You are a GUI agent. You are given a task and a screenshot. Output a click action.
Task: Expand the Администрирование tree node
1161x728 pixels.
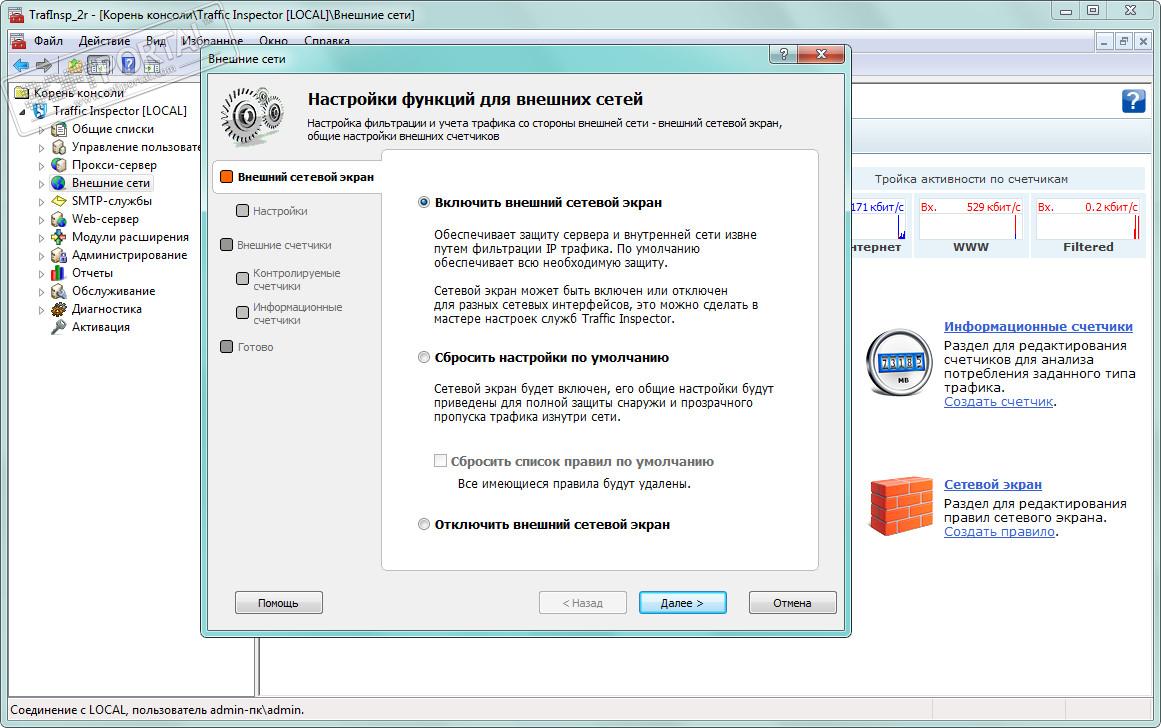(41, 256)
